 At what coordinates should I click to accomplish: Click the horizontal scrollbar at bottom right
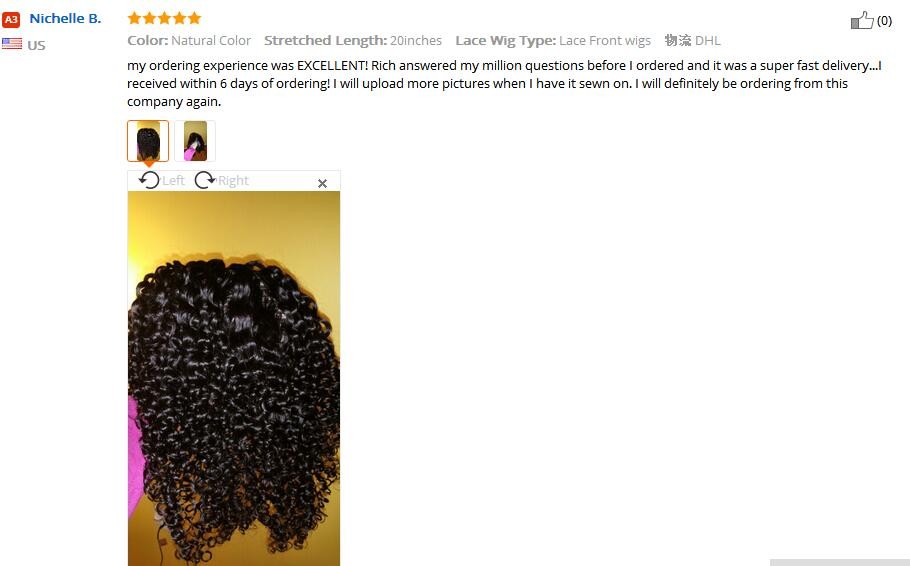840,563
